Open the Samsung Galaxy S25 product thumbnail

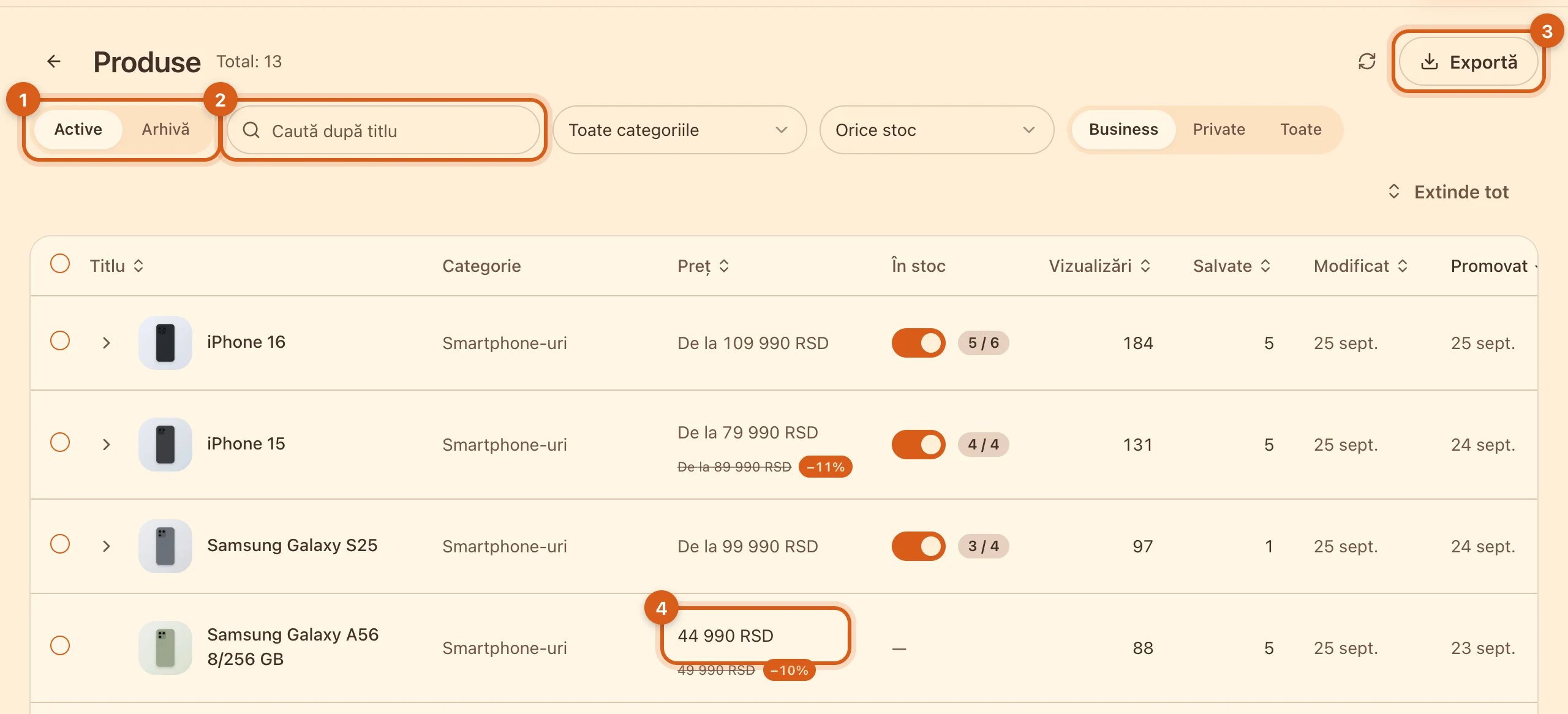coord(165,546)
